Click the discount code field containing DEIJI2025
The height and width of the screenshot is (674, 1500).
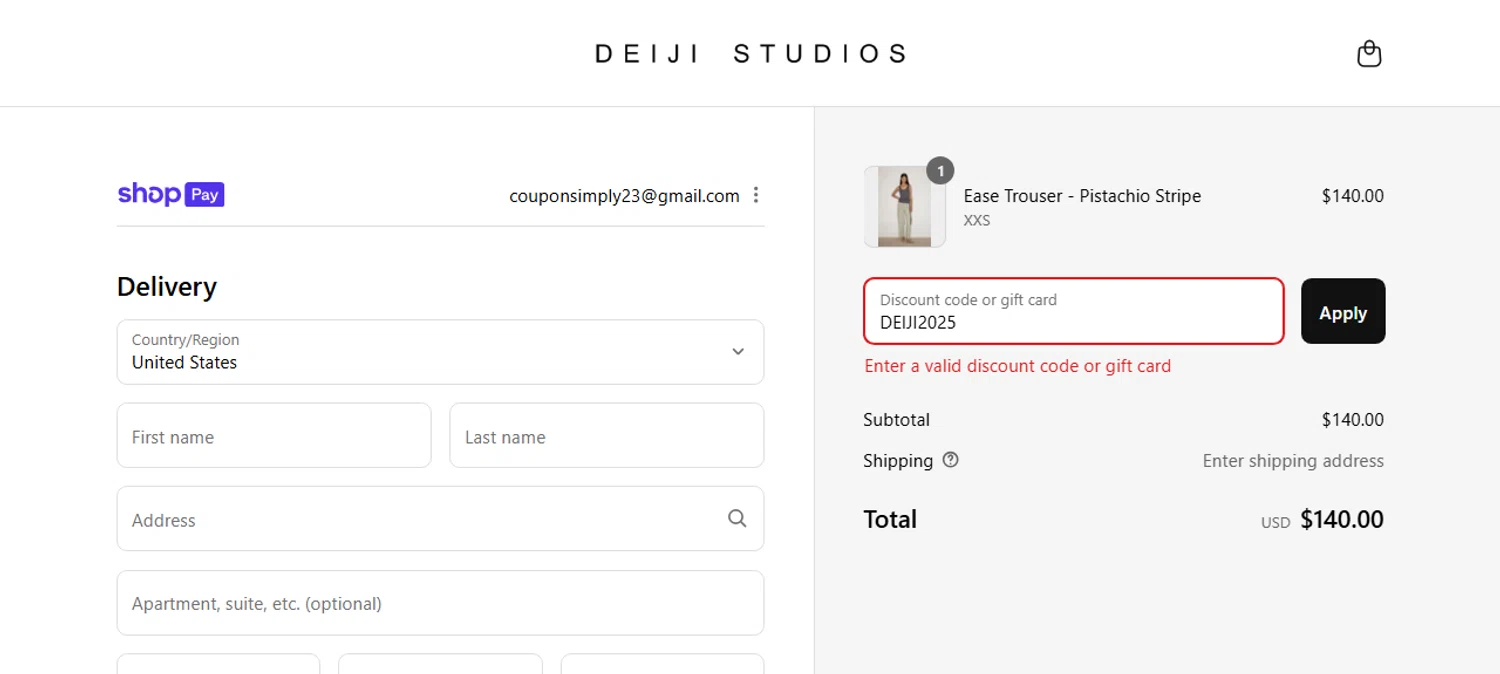click(x=1074, y=311)
